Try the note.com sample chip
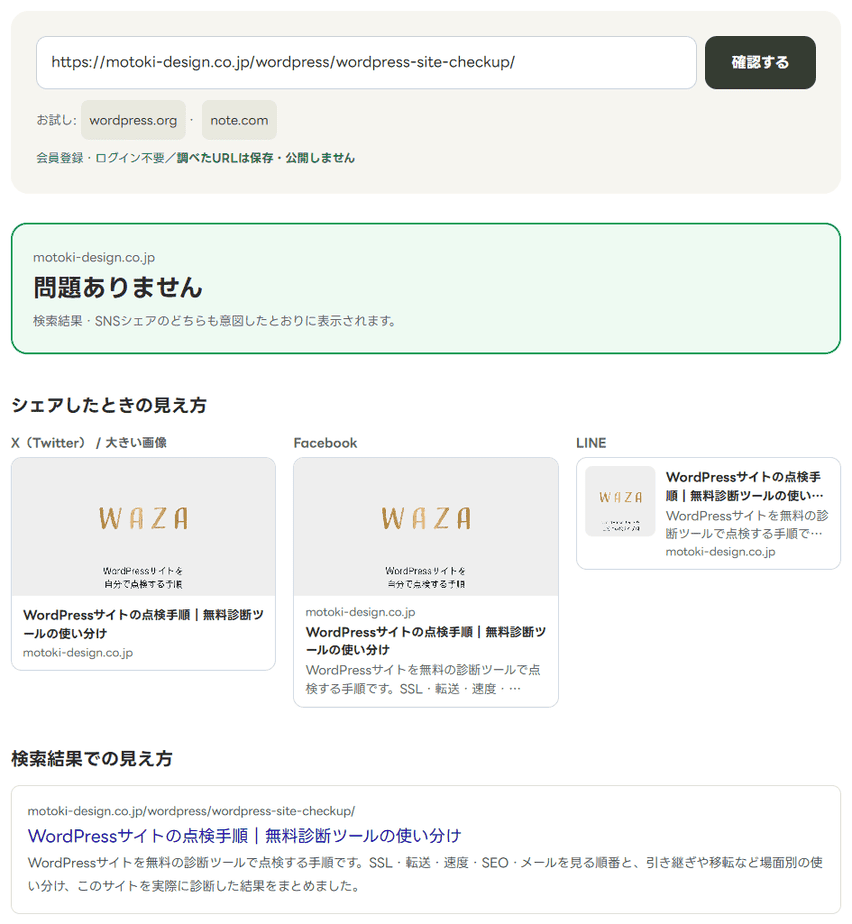 pyautogui.click(x=239, y=120)
